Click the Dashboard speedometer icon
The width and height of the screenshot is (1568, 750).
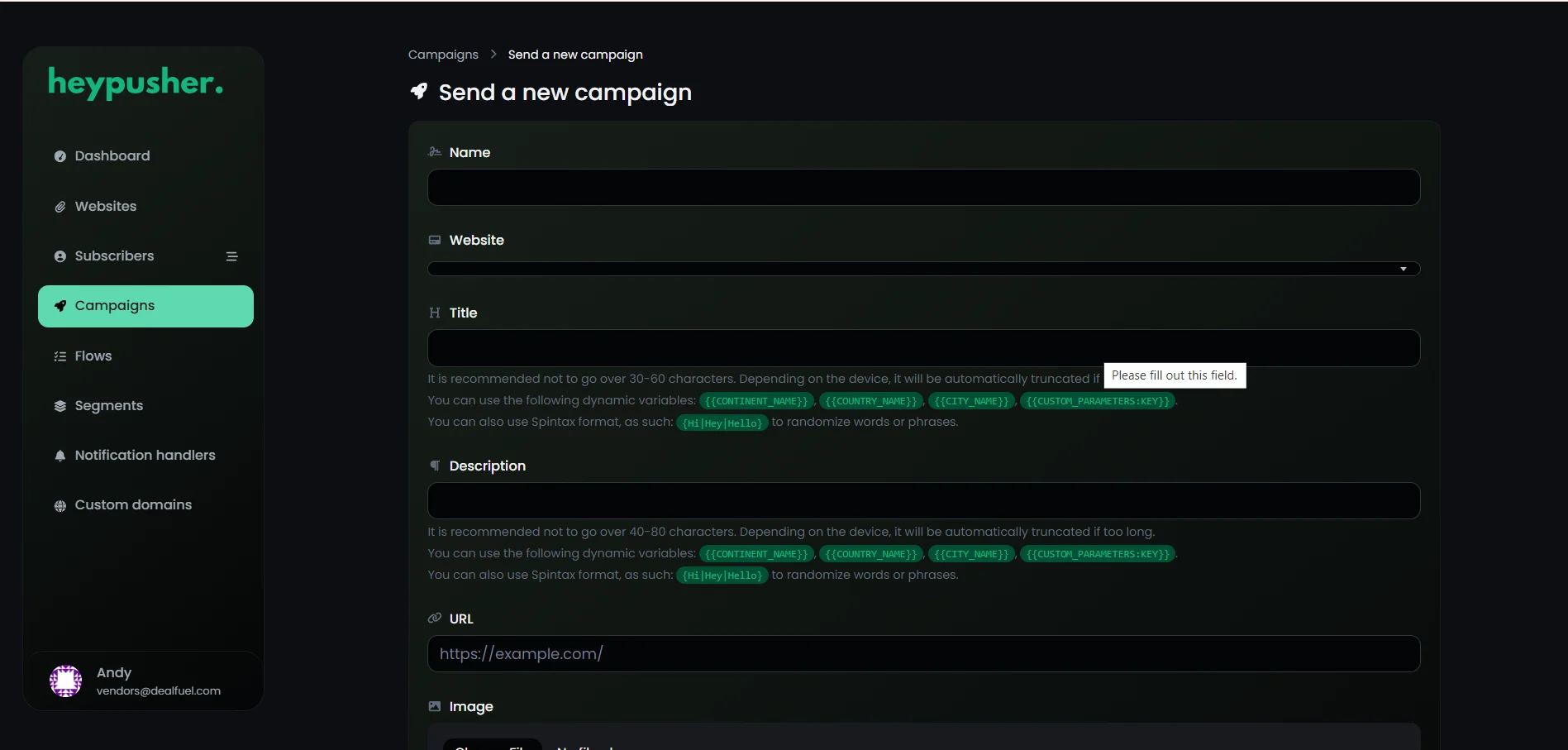pyautogui.click(x=60, y=156)
